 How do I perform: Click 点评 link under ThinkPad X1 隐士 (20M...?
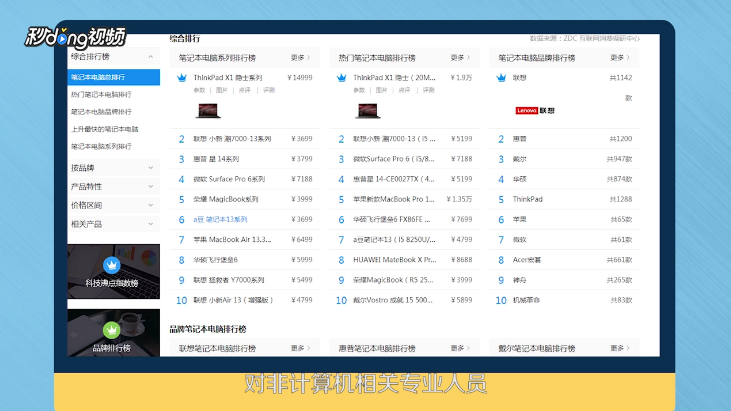point(404,90)
